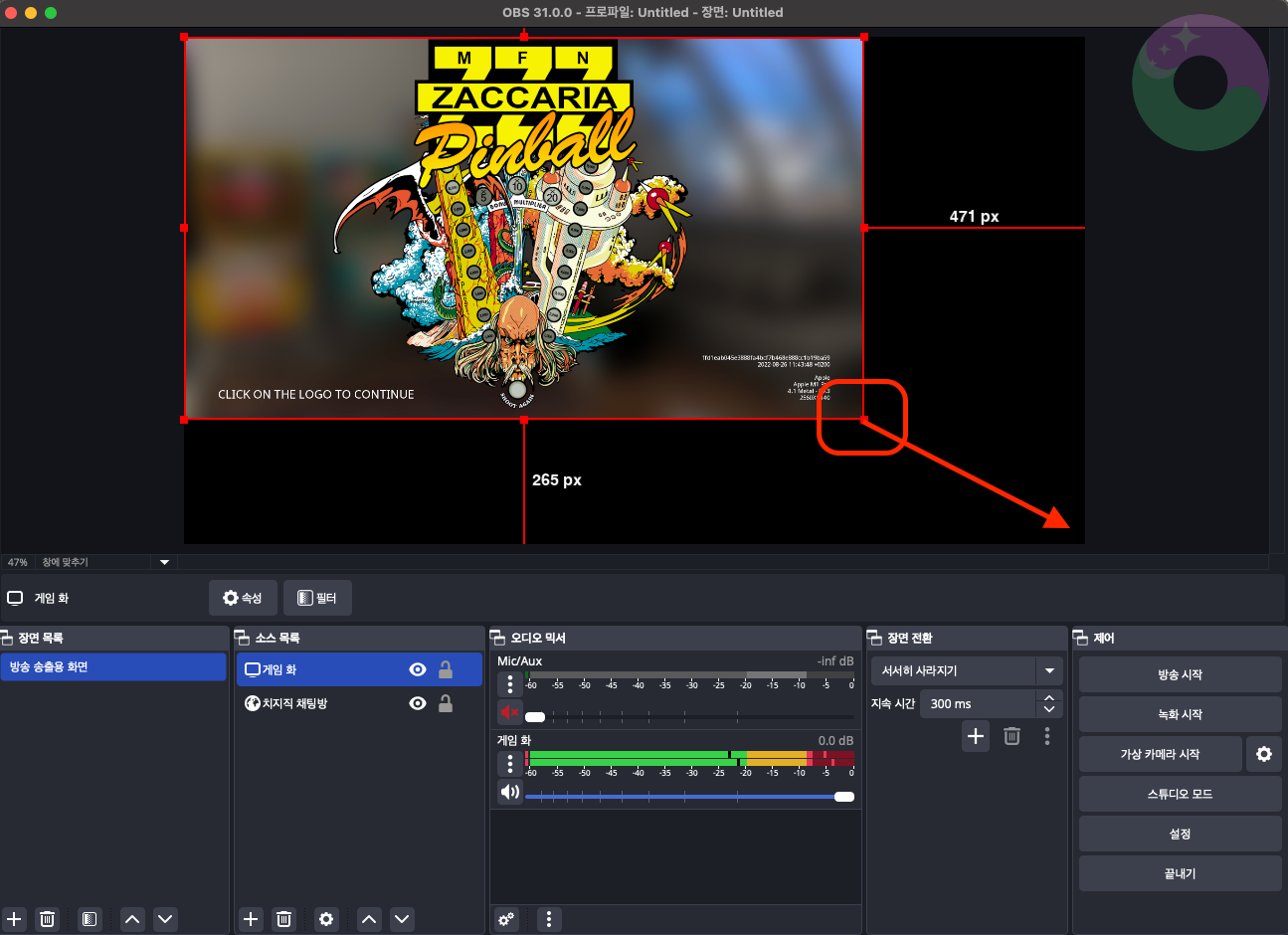
Task: Select the 게임 화 source row
Action: tap(359, 669)
